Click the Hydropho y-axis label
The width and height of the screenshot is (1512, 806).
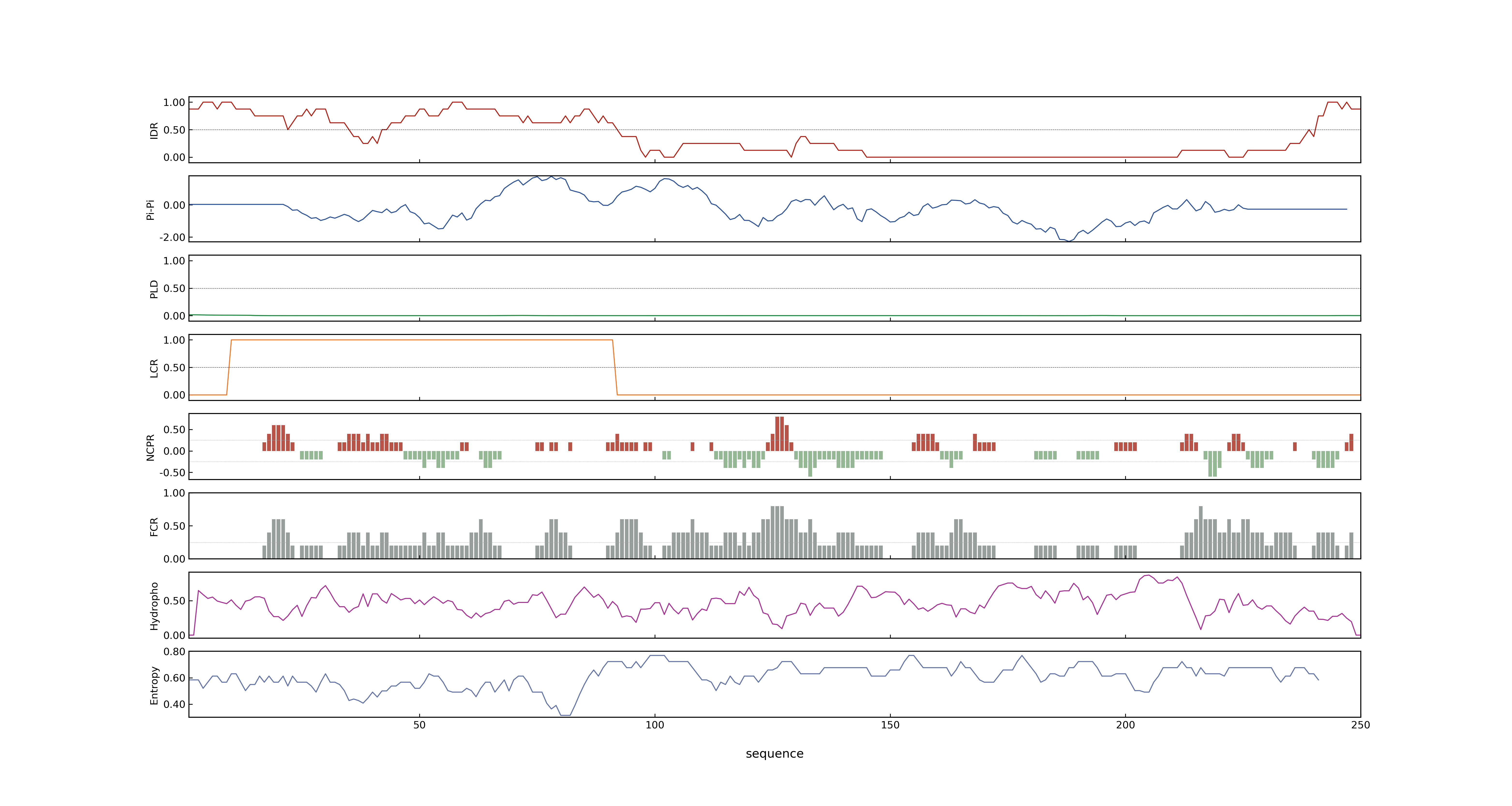click(154, 606)
